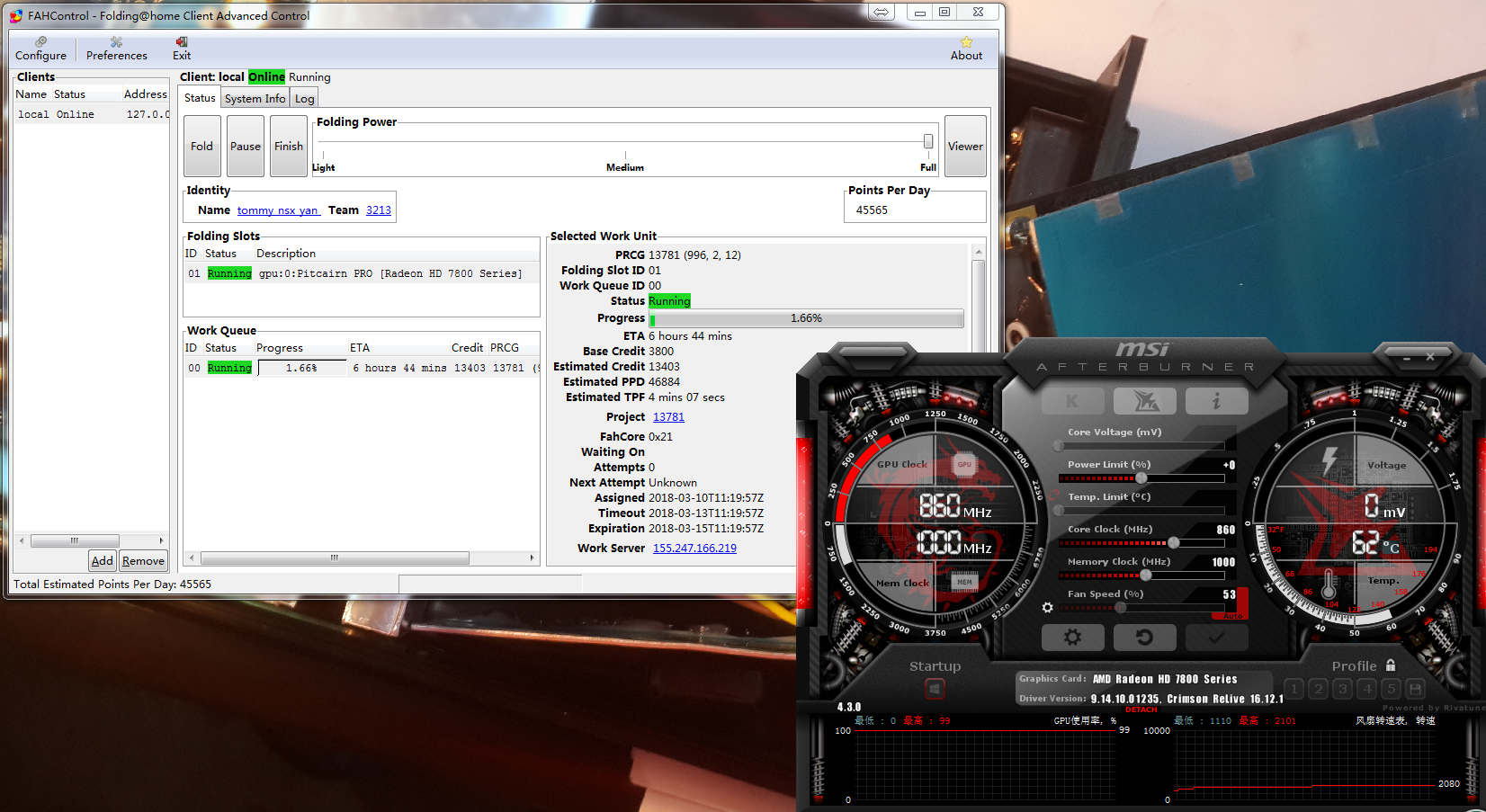Select work queue 00 row
This screenshot has height=812, width=1486.
362,368
